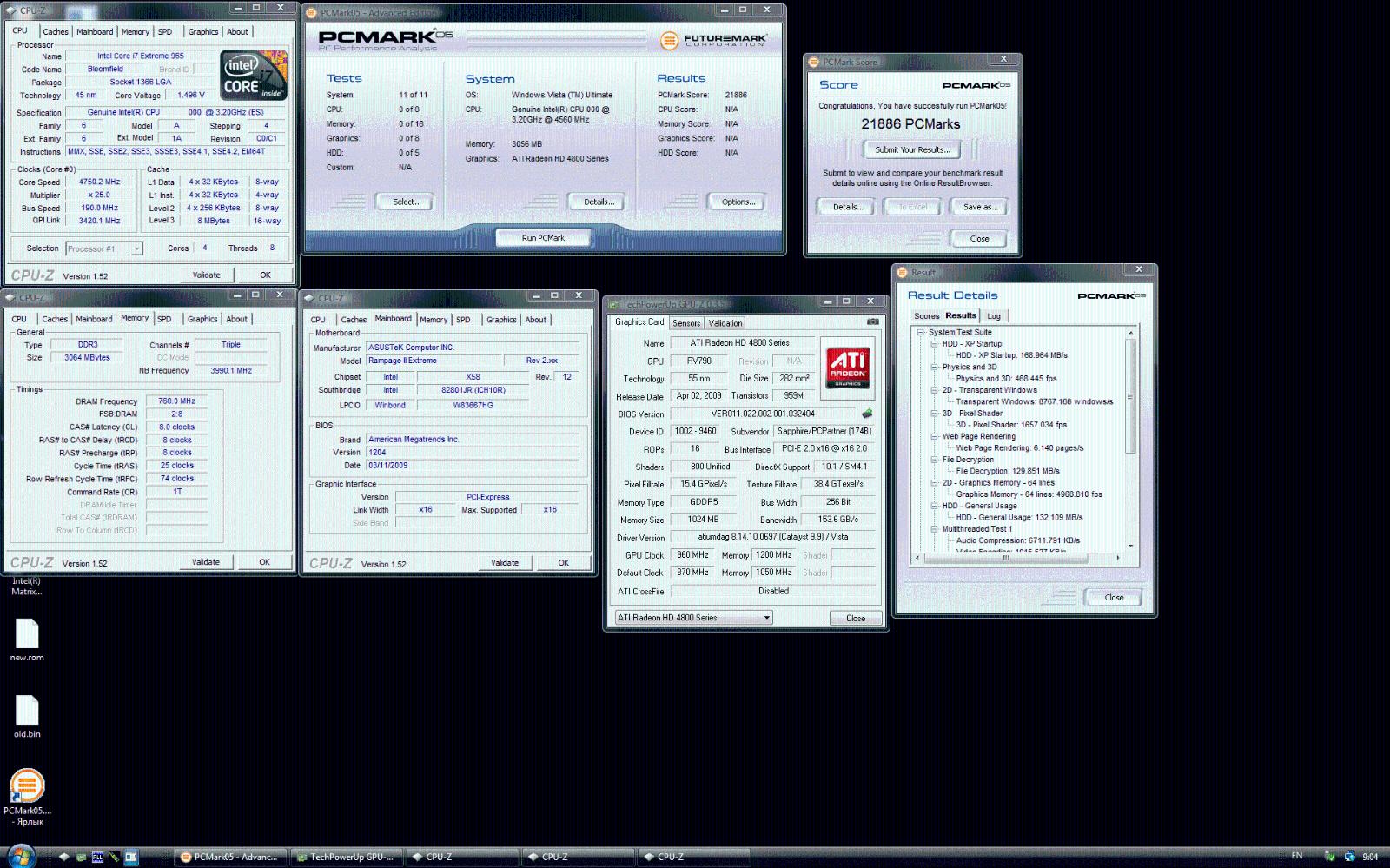Open the old.bin file on the desktop
The image size is (1390, 868).
click(x=27, y=716)
